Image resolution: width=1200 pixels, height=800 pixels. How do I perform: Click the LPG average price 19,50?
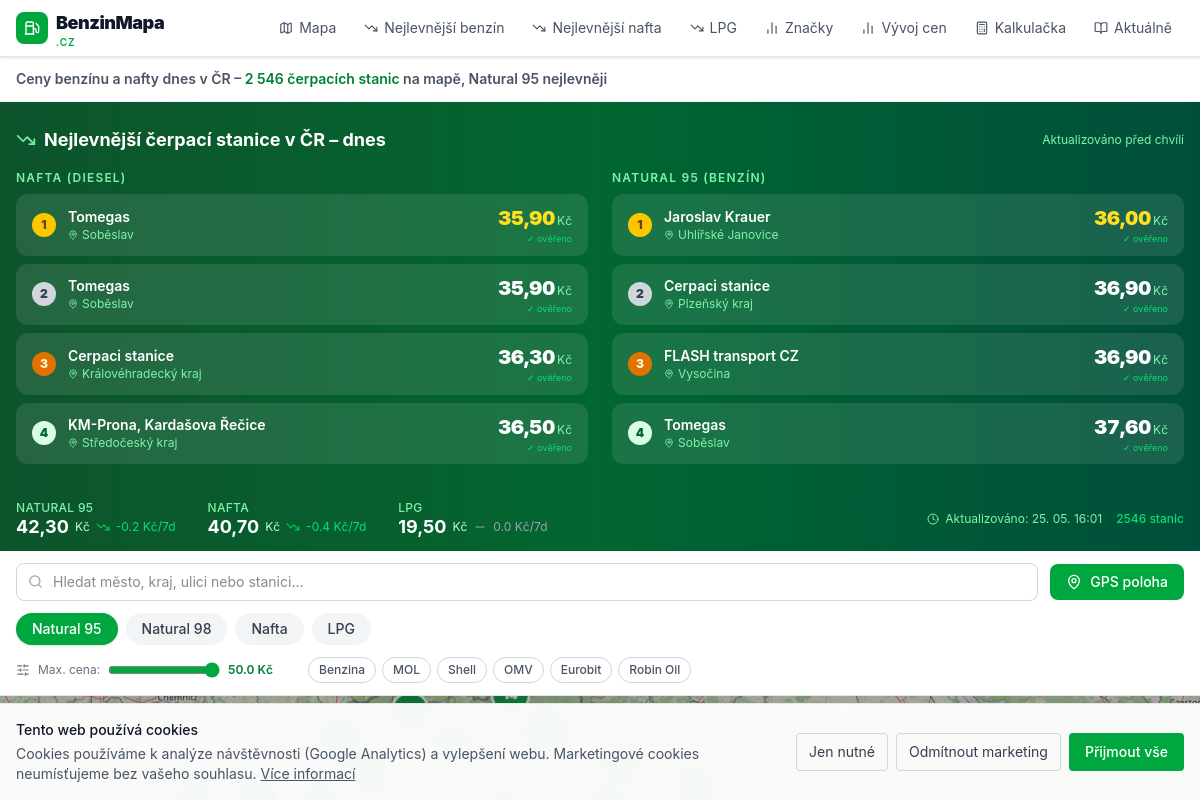click(422, 527)
